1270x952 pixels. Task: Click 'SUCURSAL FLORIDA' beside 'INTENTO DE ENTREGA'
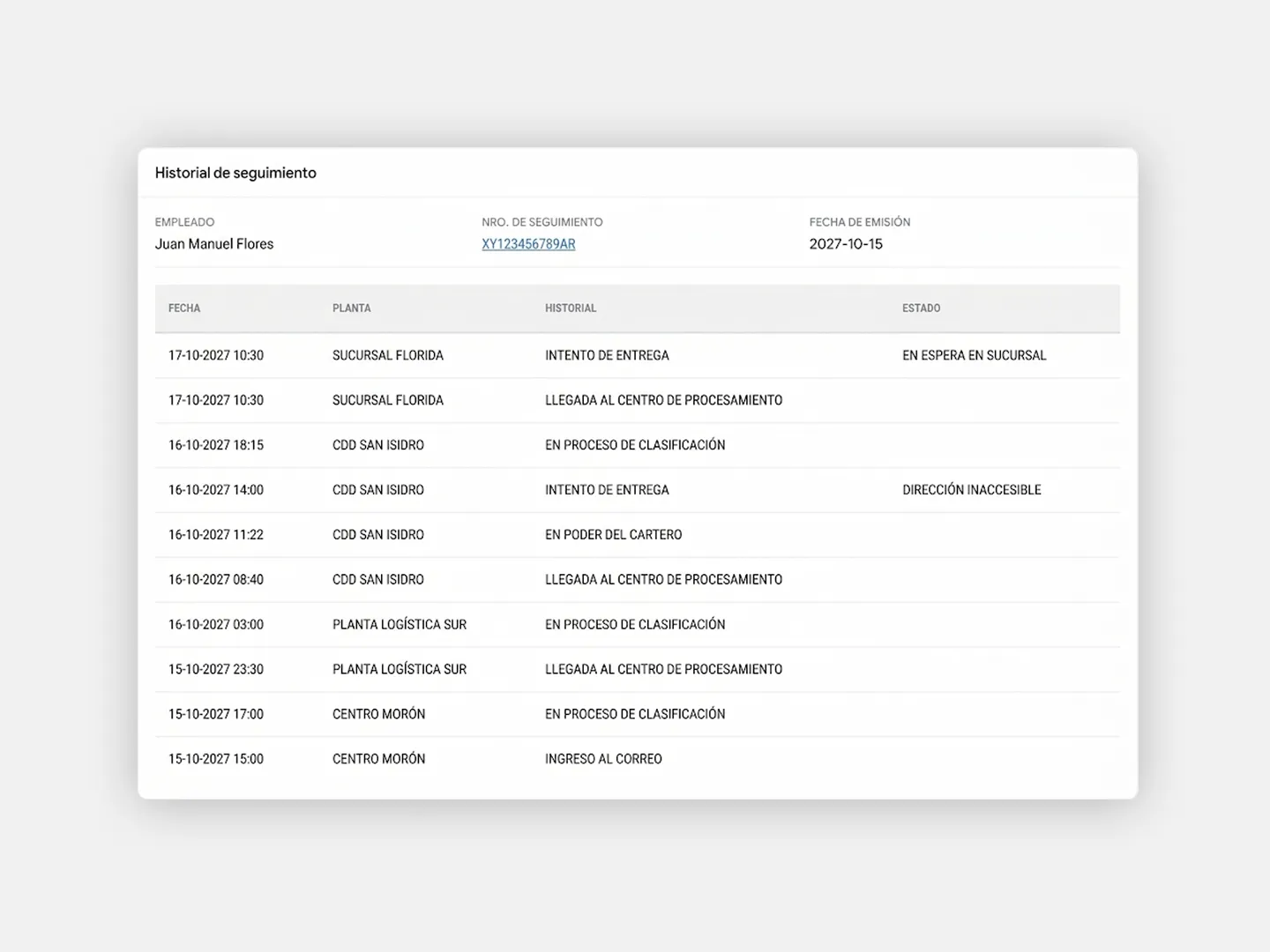click(x=388, y=355)
